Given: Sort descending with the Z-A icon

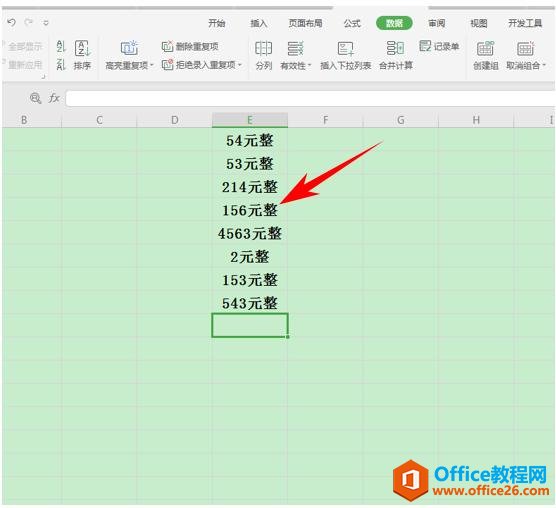Looking at the screenshot, I should (x=61, y=65).
